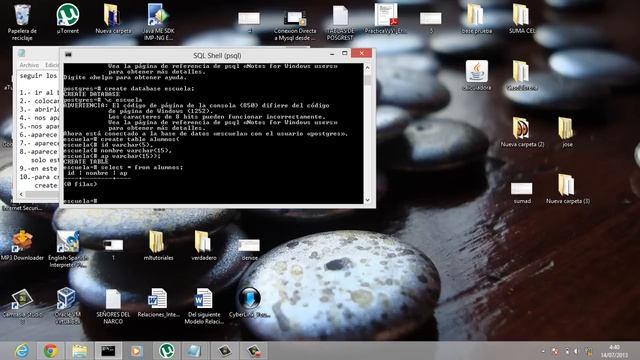
Task: Open the Conexion Directa a Mysql file
Action: pyautogui.click(x=295, y=25)
